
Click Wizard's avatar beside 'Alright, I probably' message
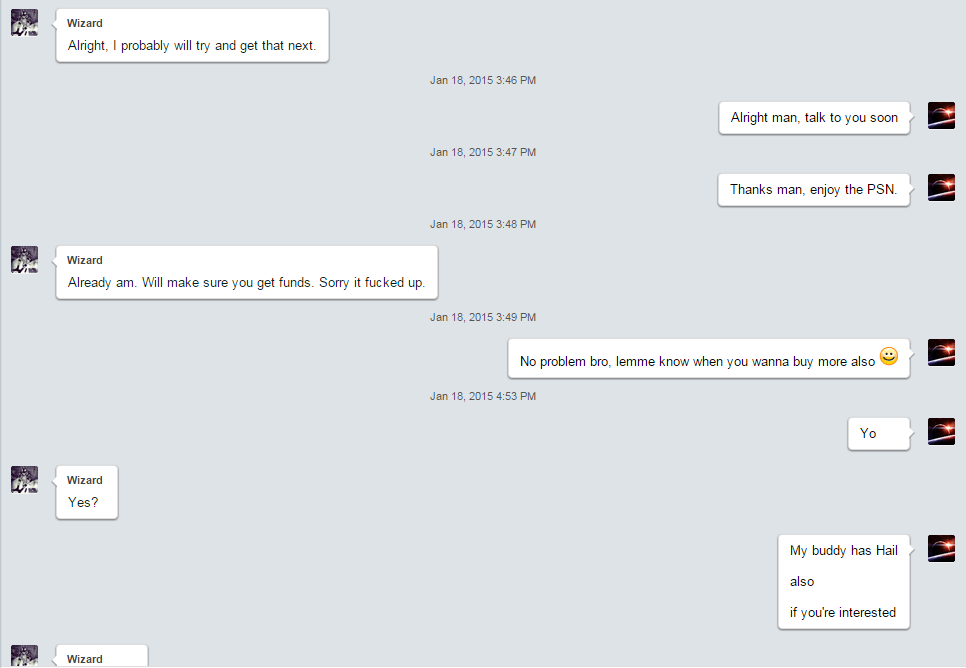click(25, 23)
